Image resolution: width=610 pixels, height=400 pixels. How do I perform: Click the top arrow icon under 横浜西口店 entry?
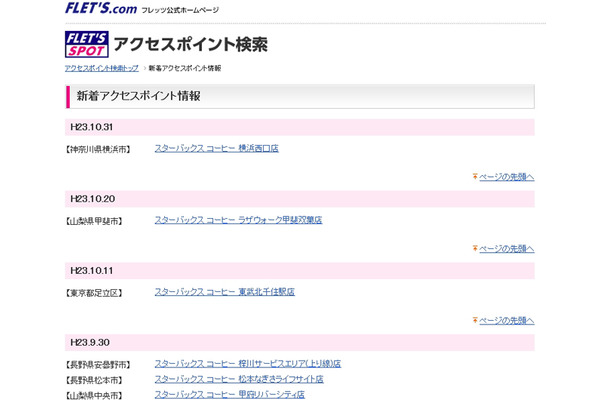point(475,176)
